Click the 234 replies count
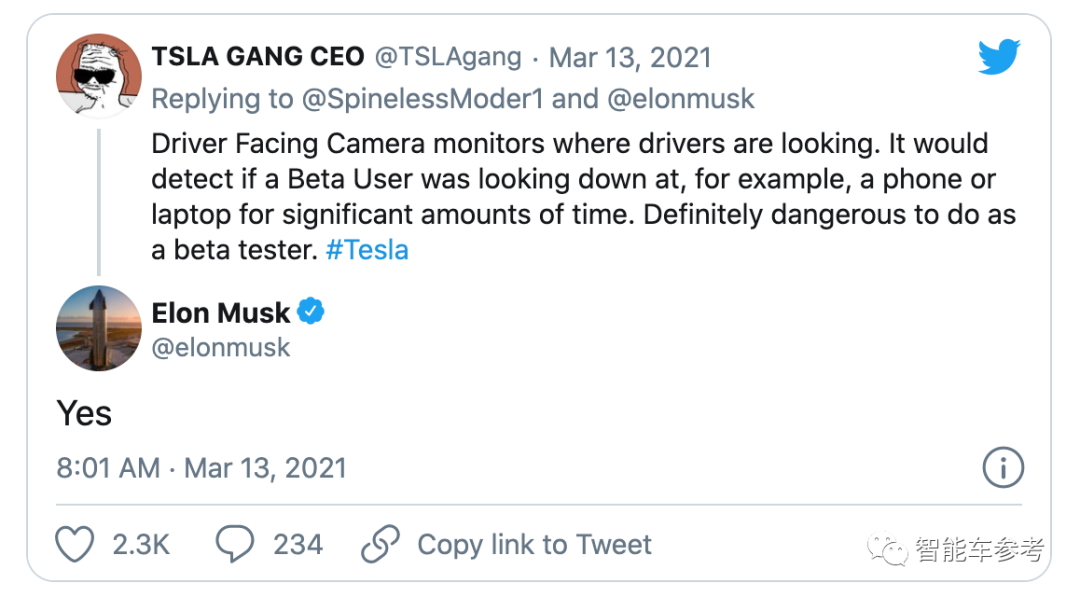 point(298,544)
